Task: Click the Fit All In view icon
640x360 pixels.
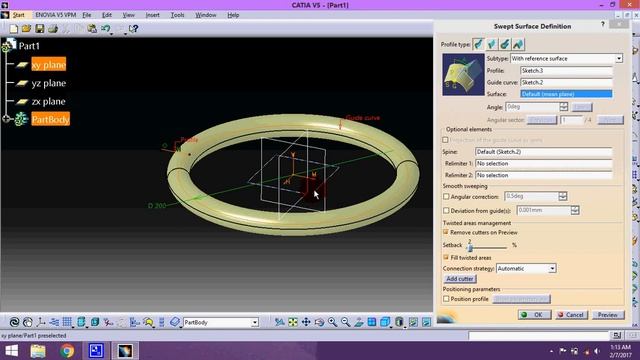Action: (x=293, y=322)
